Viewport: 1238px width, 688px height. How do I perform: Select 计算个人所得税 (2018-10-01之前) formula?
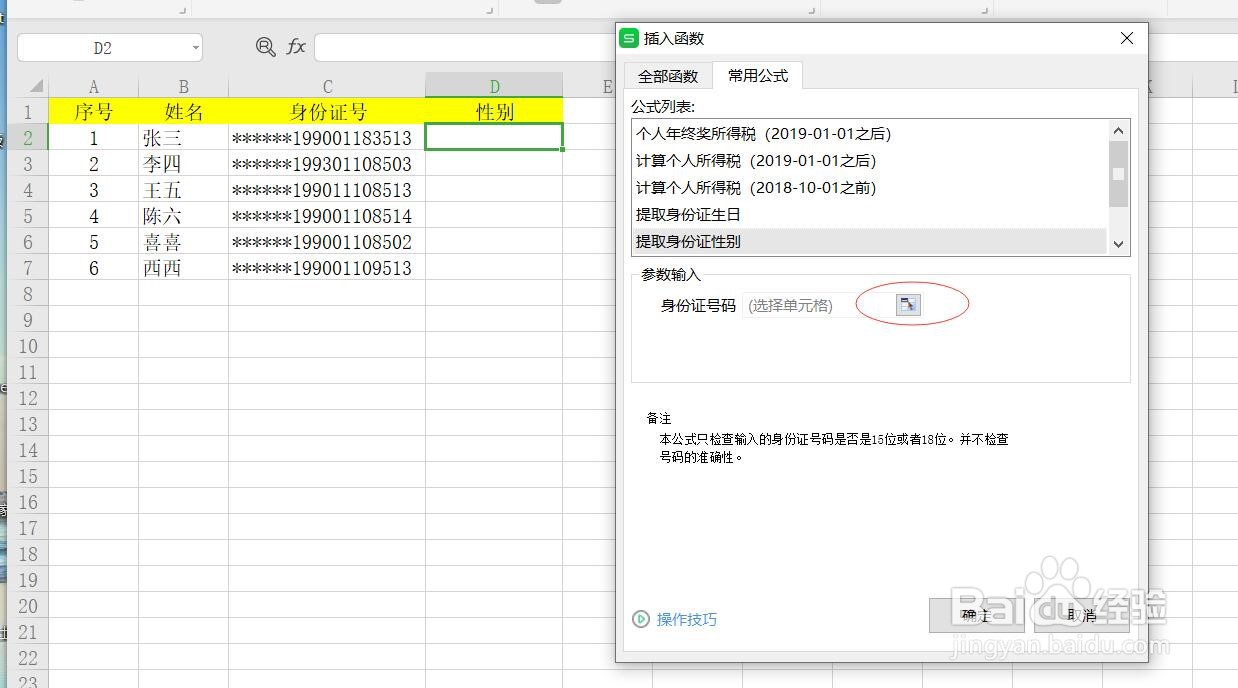point(870,187)
